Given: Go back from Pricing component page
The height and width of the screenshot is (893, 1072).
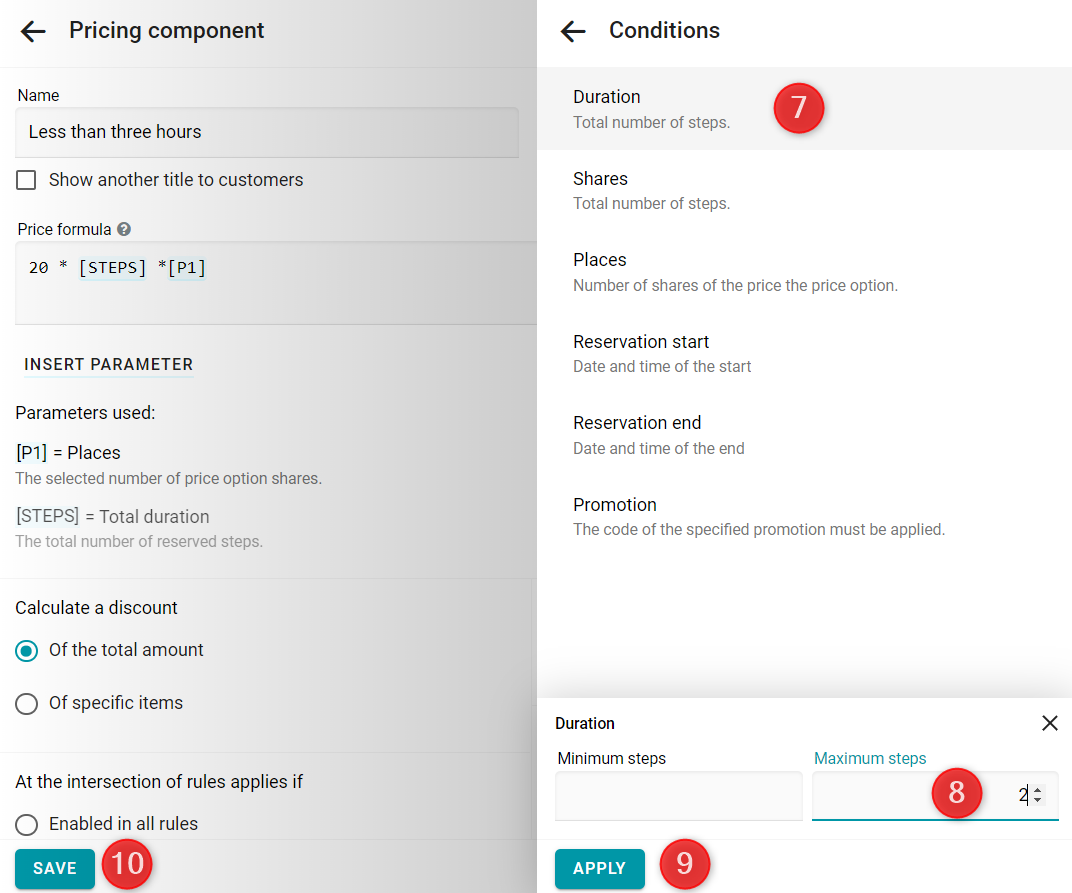Looking at the screenshot, I should coord(33,31).
